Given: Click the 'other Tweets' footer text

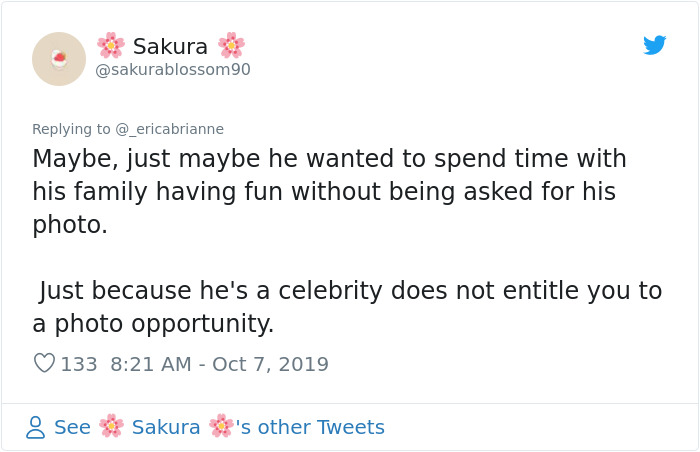Looking at the screenshot, I should click(320, 427).
